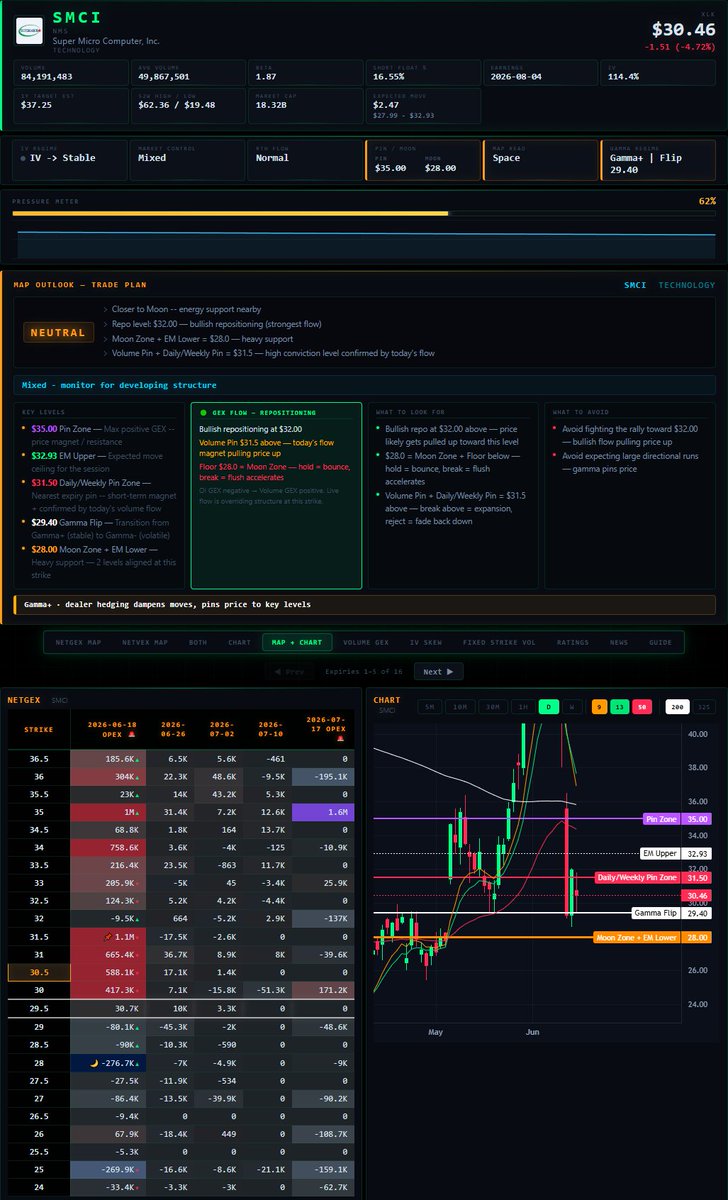The width and height of the screenshot is (728, 1200).
Task: Switch chart to 10M timeframe
Action: [459, 706]
